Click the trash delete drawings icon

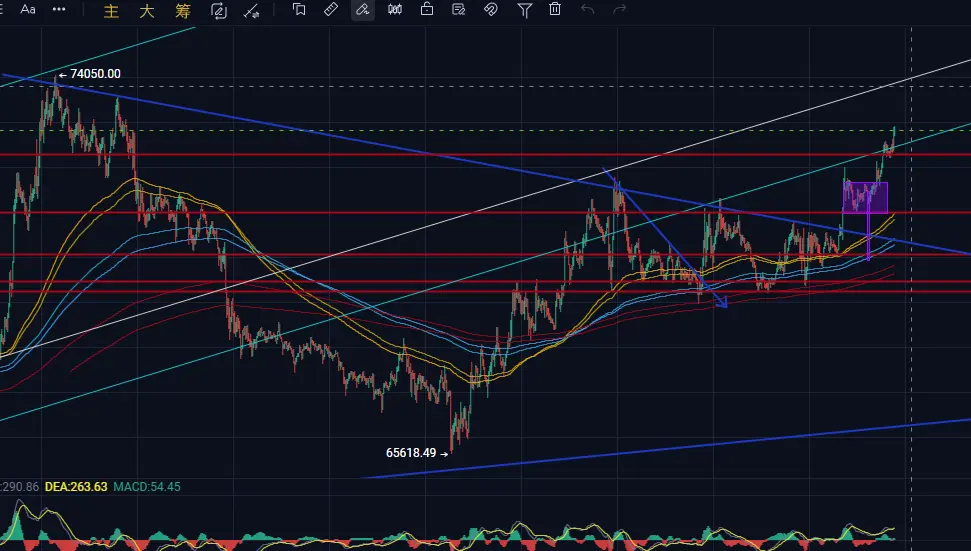click(x=555, y=9)
